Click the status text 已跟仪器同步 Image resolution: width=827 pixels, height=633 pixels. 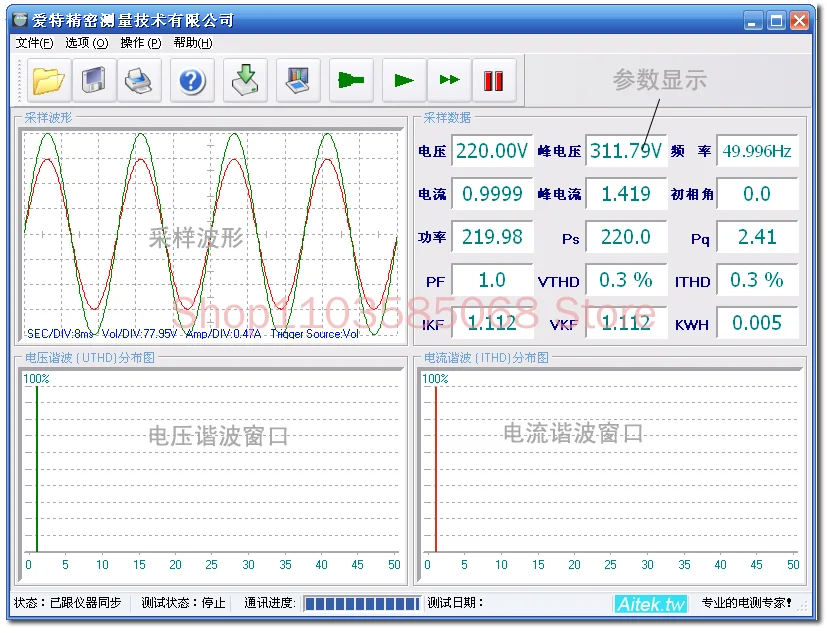[85, 603]
